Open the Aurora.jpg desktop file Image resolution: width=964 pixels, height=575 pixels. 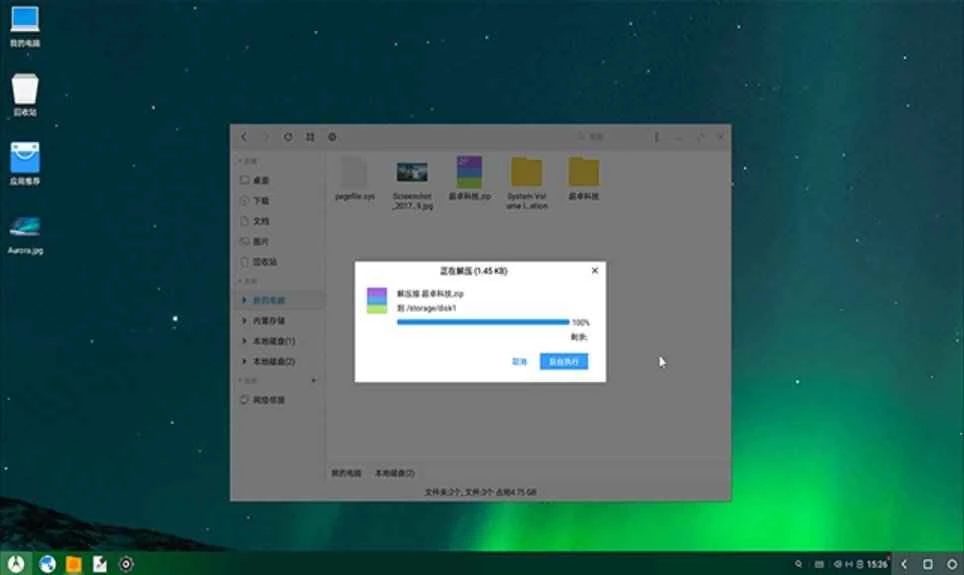click(25, 234)
